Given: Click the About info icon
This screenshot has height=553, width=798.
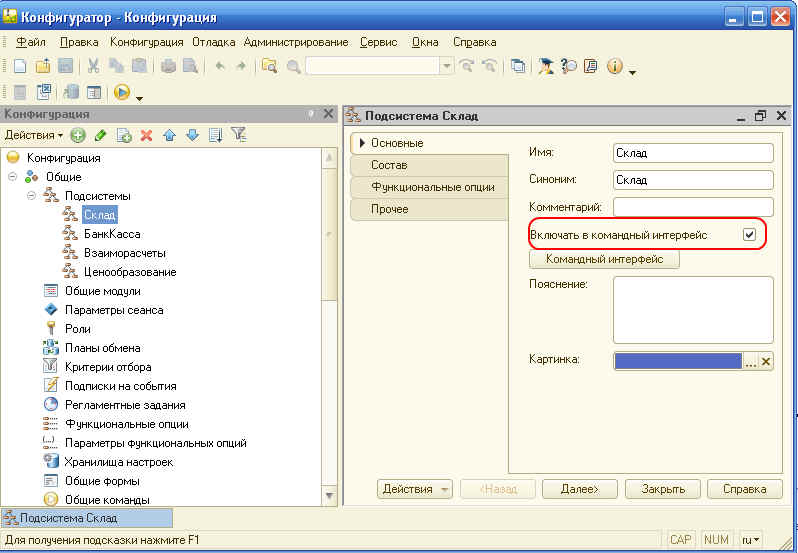Looking at the screenshot, I should (615, 66).
